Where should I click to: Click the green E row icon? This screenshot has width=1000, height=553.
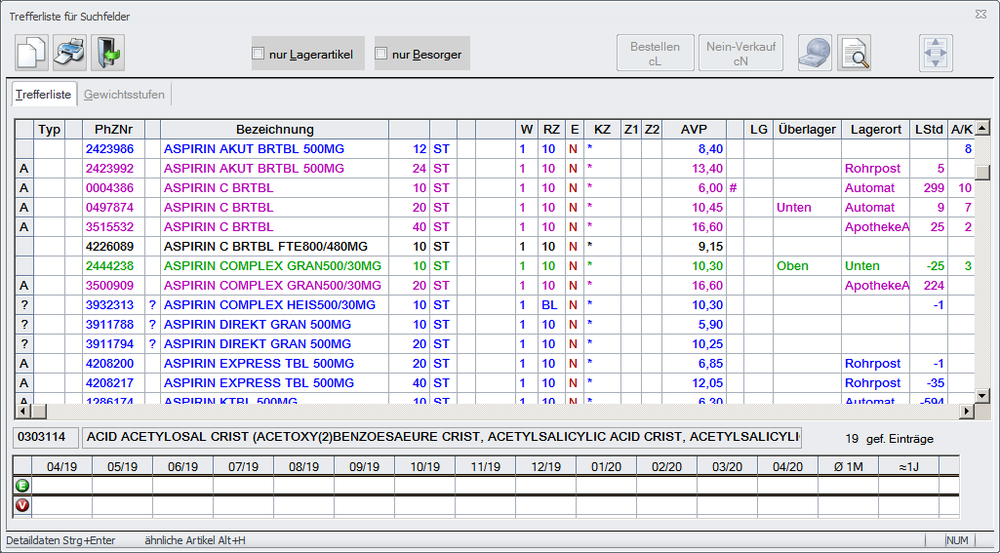[22, 485]
